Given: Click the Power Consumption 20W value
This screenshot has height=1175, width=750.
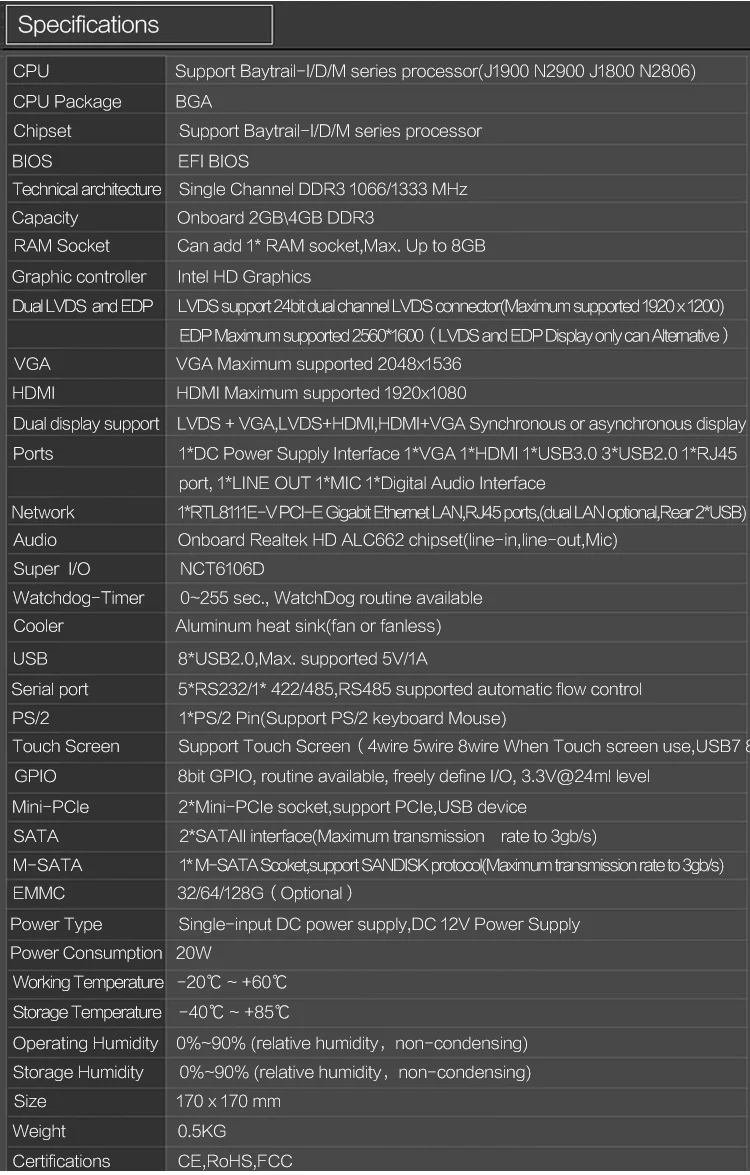Looking at the screenshot, I should point(193,952).
